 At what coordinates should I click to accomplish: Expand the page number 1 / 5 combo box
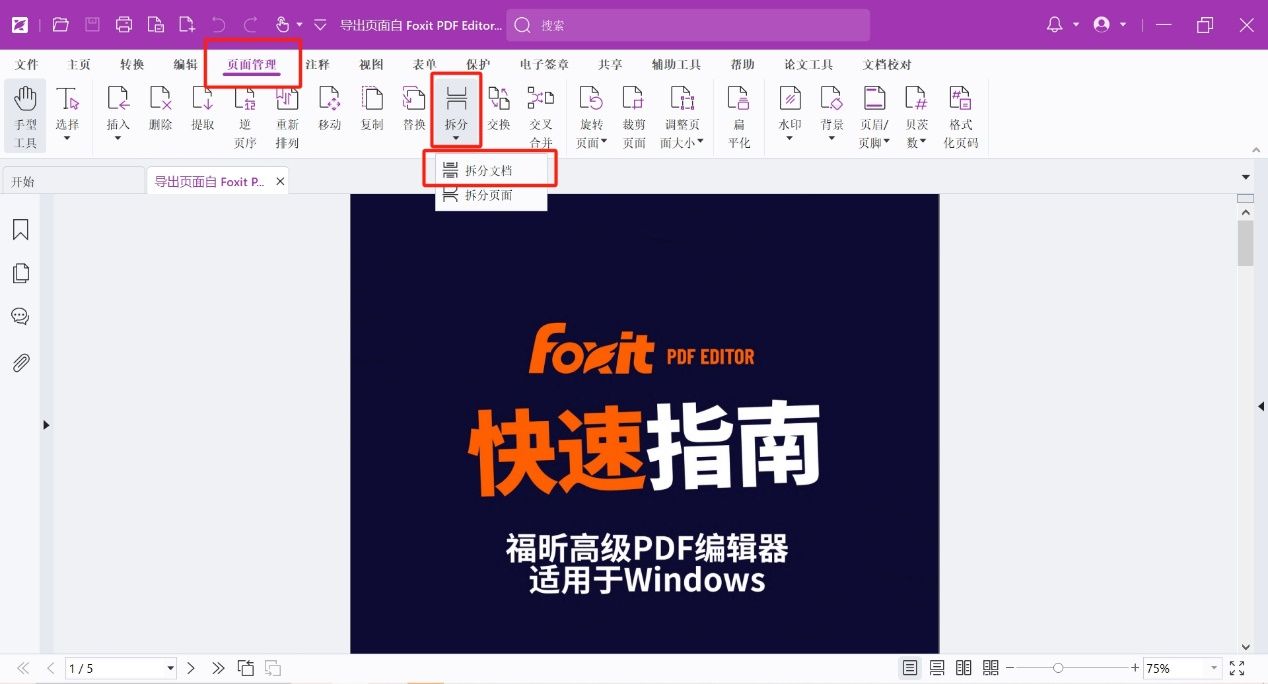coord(170,668)
